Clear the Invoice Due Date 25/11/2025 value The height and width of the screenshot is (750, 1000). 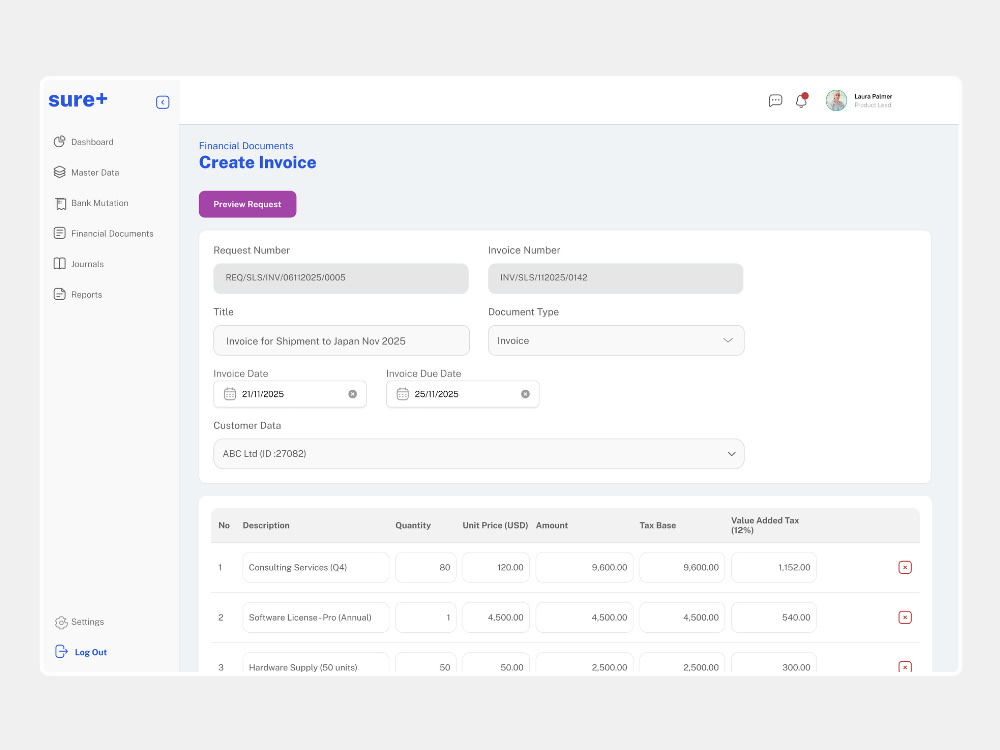[526, 394]
